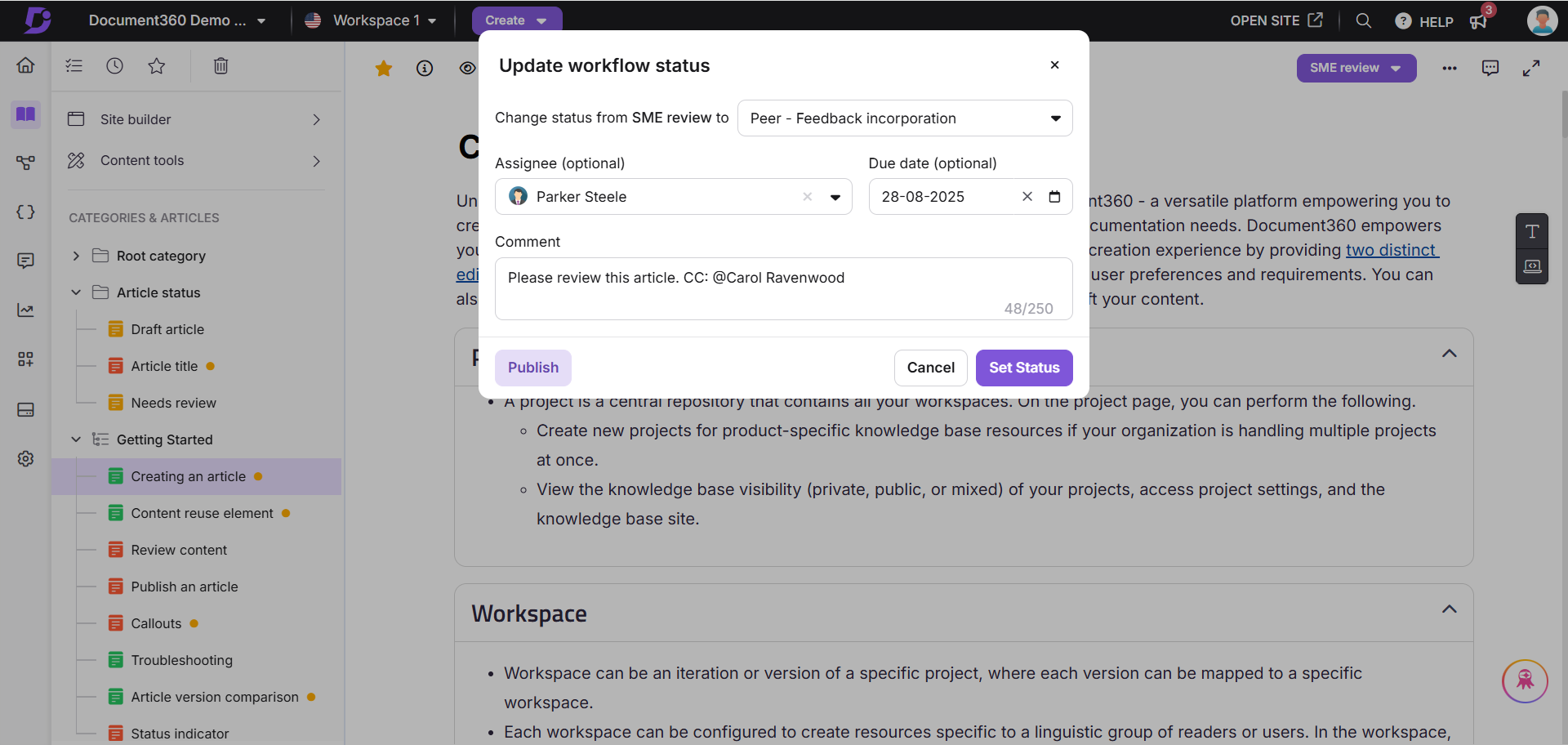
Task: Open the Starred articles icon
Action: coord(157,66)
